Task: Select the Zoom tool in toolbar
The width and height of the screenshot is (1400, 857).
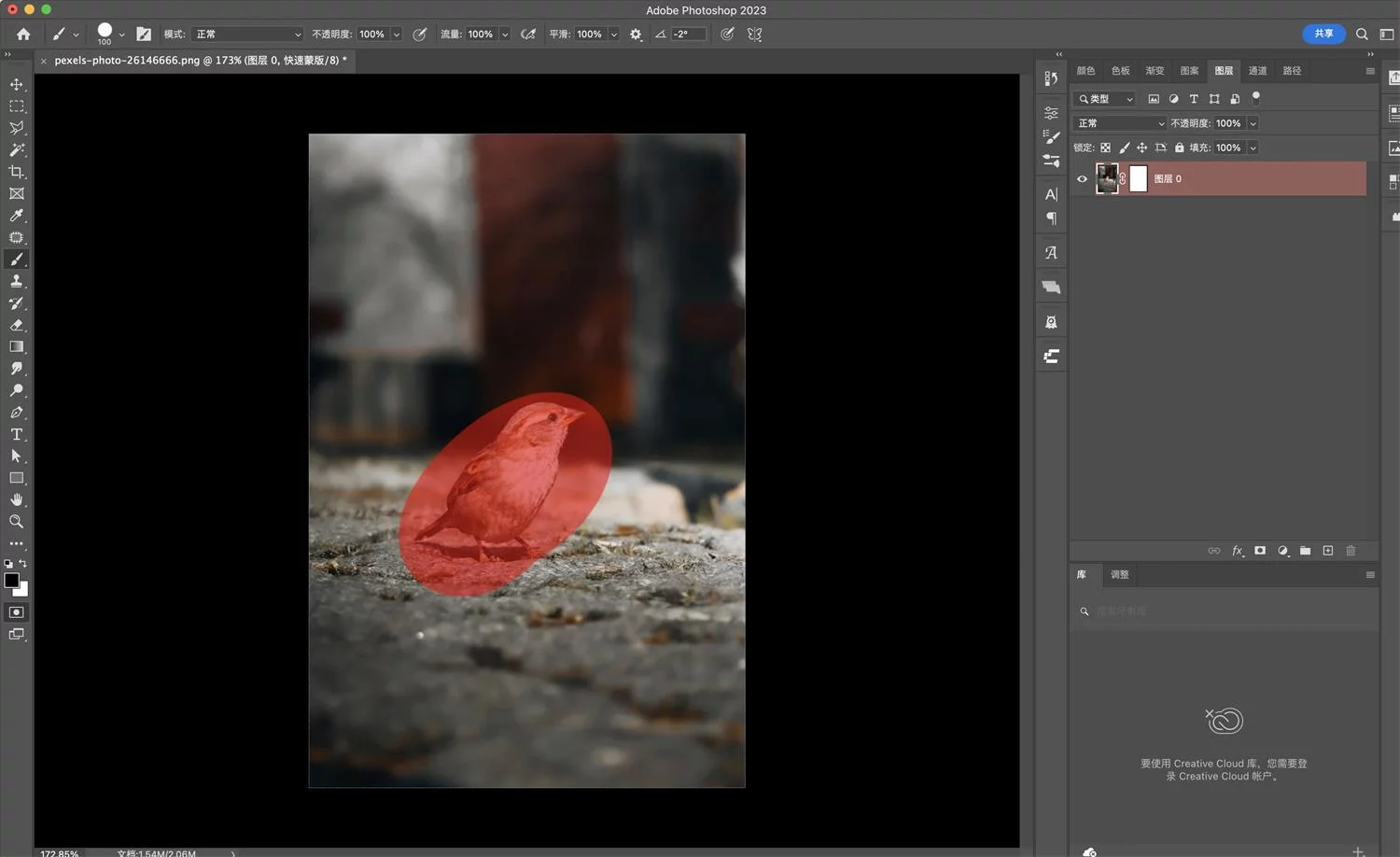Action: (17, 522)
